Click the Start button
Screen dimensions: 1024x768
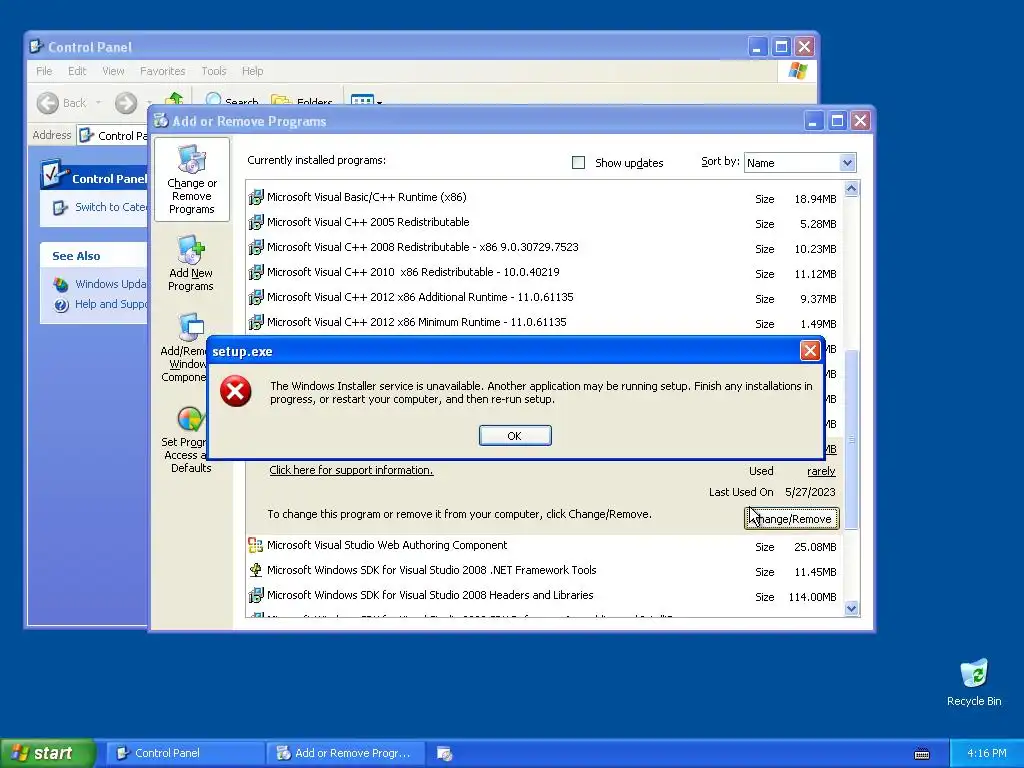pyautogui.click(x=48, y=753)
